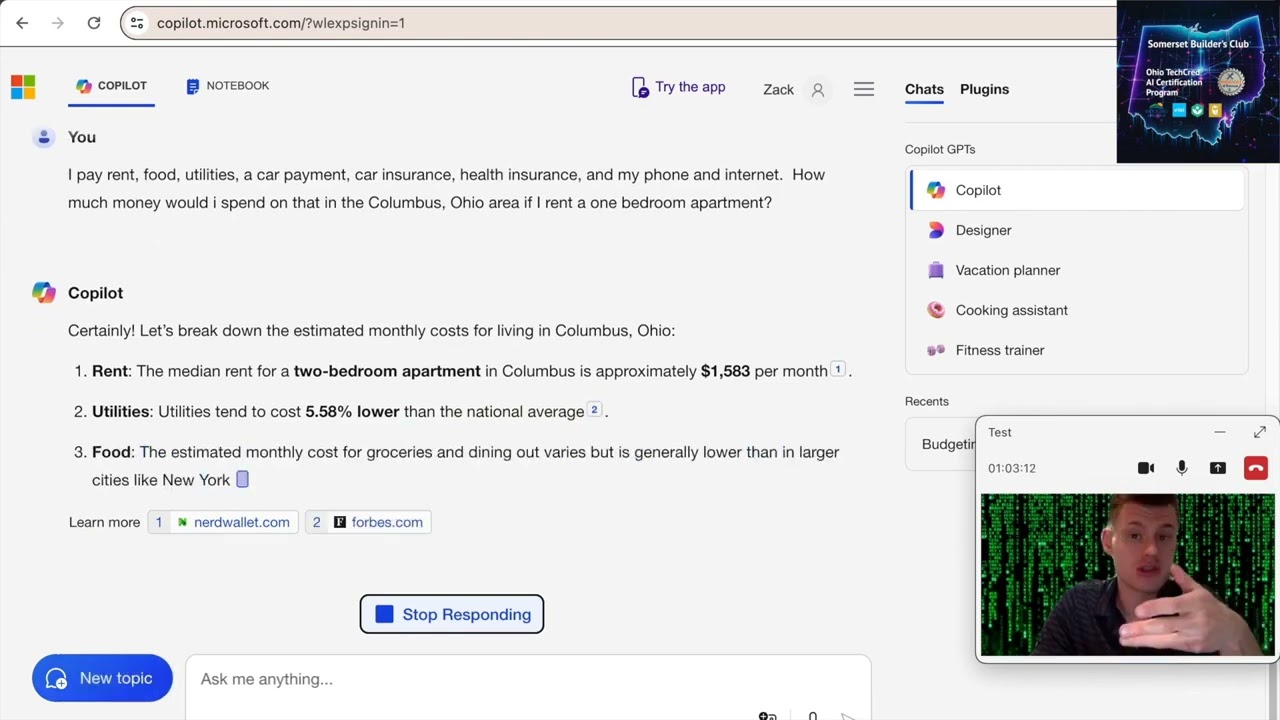Screen dimensions: 1280x720
Task: Reload the Copilot page
Action: tap(94, 23)
